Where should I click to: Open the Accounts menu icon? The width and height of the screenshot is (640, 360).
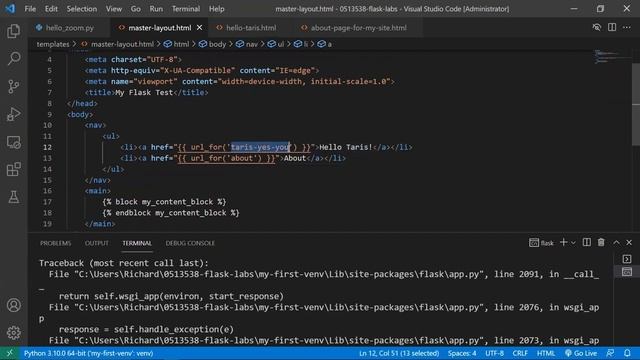[x=13, y=305]
